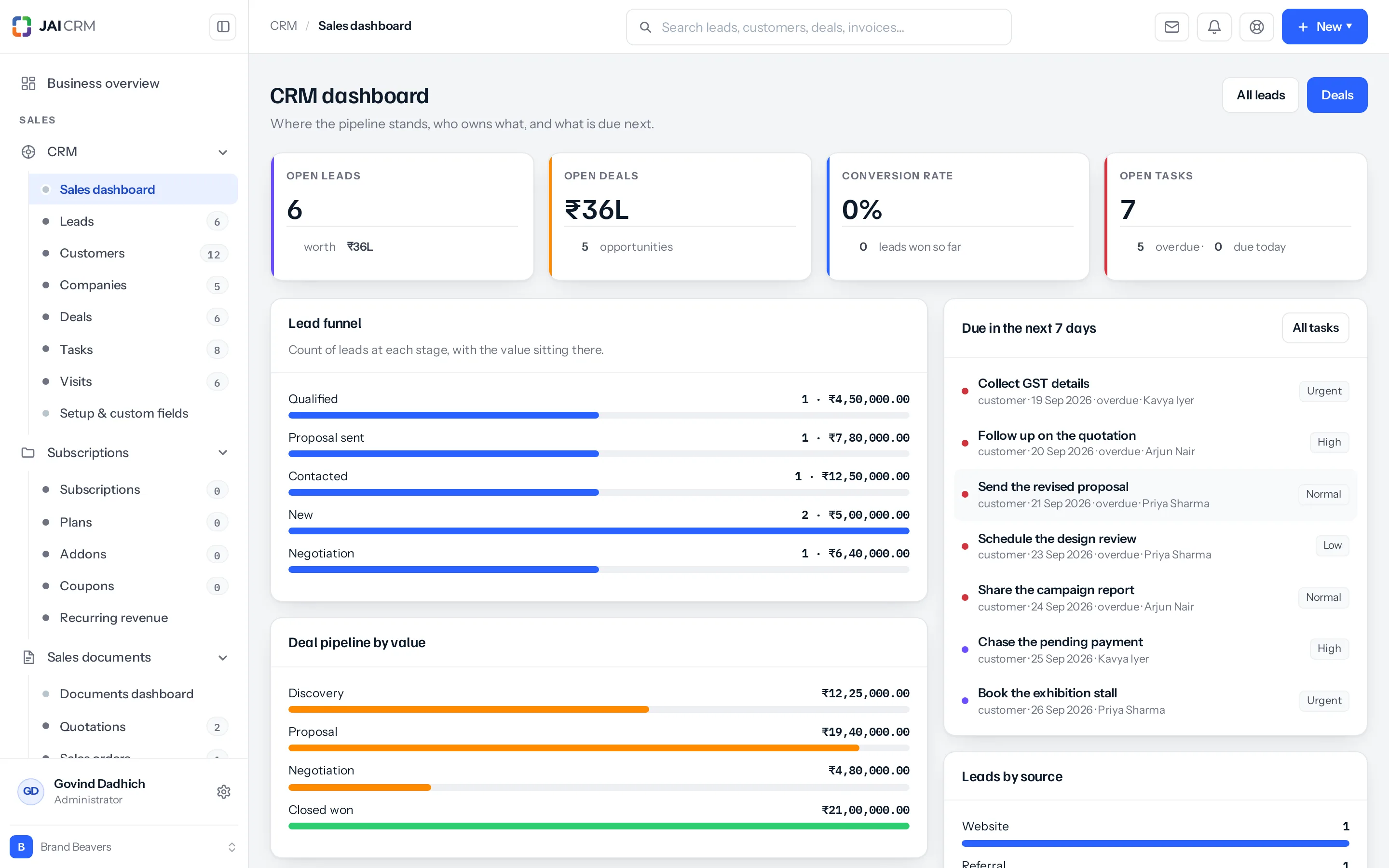Open Documents dashboard in sidebar
Screen dimensions: 1389x868
coord(133,693)
